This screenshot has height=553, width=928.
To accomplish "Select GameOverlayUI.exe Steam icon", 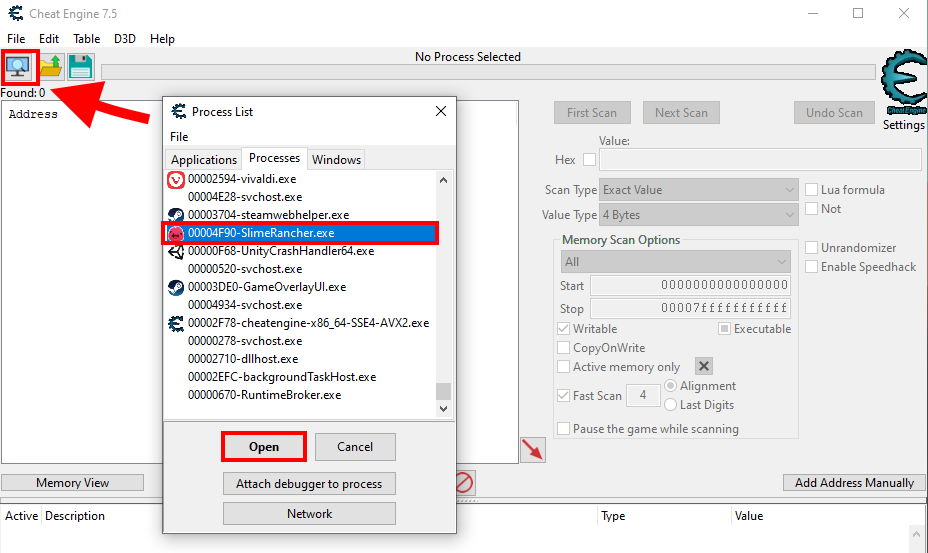I will pyautogui.click(x=176, y=287).
